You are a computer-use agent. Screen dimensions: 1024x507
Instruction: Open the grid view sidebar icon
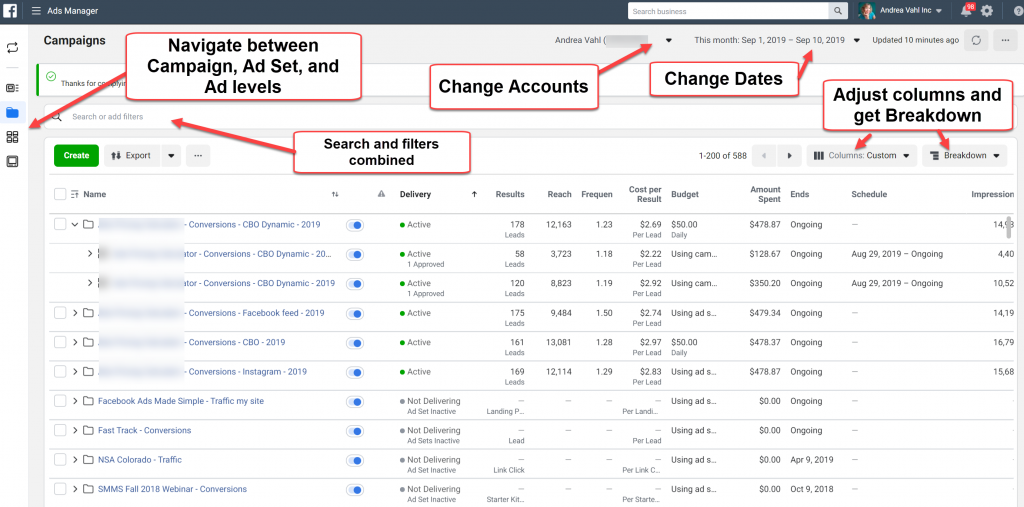(x=12, y=137)
